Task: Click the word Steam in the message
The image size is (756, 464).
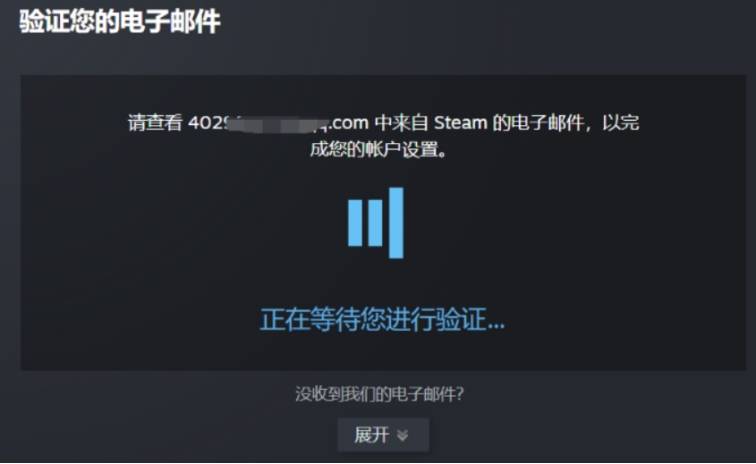Action: [460, 123]
